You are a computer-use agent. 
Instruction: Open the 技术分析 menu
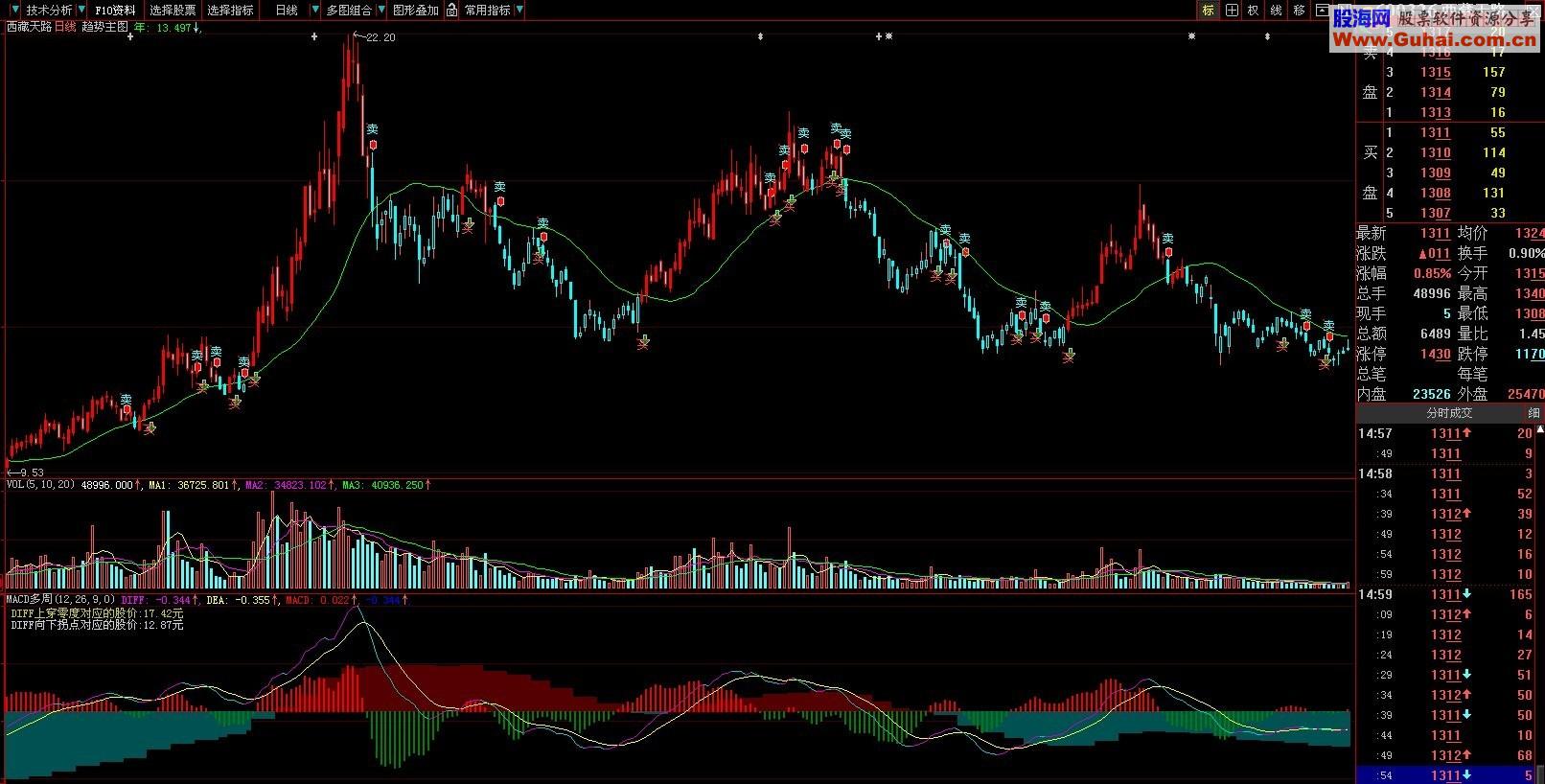(x=49, y=10)
